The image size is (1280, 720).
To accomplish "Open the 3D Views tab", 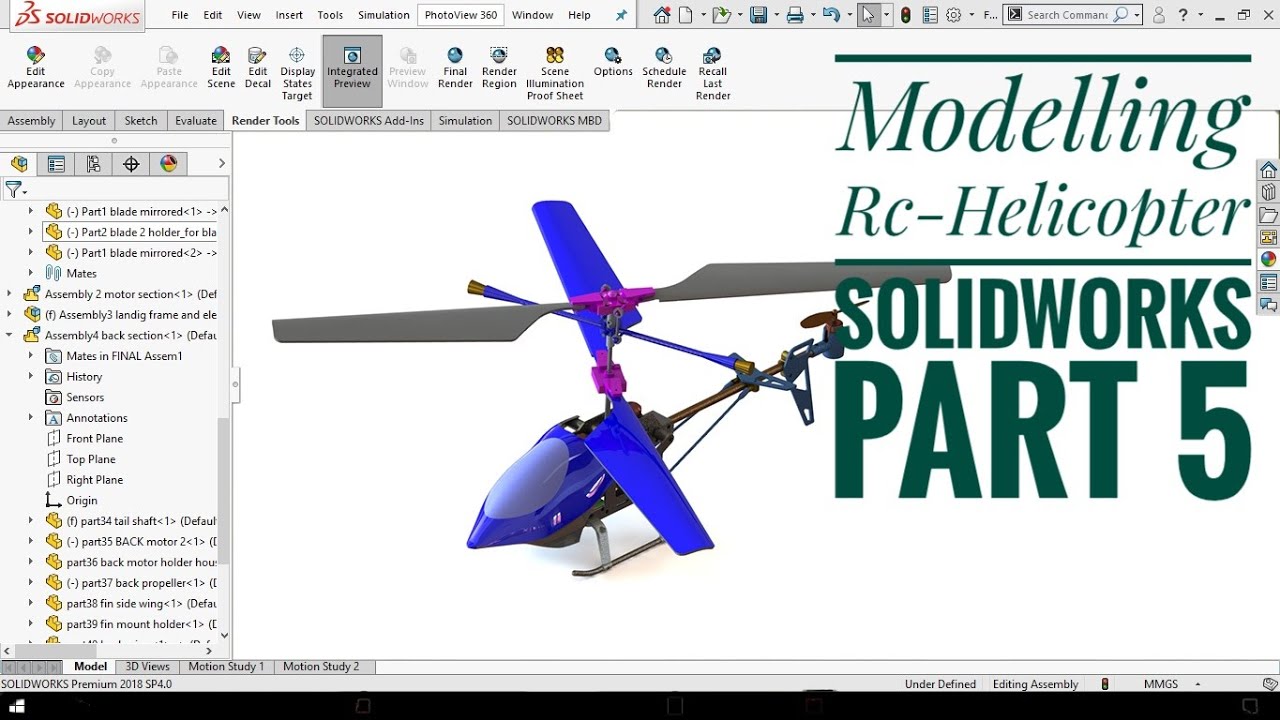I will pyautogui.click(x=147, y=666).
